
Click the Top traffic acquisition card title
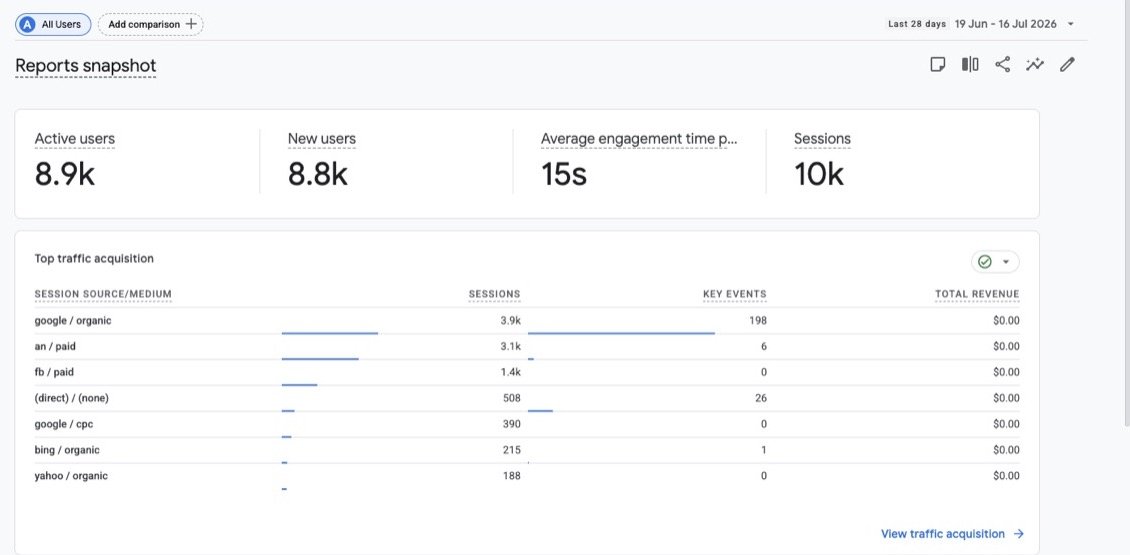tap(94, 258)
